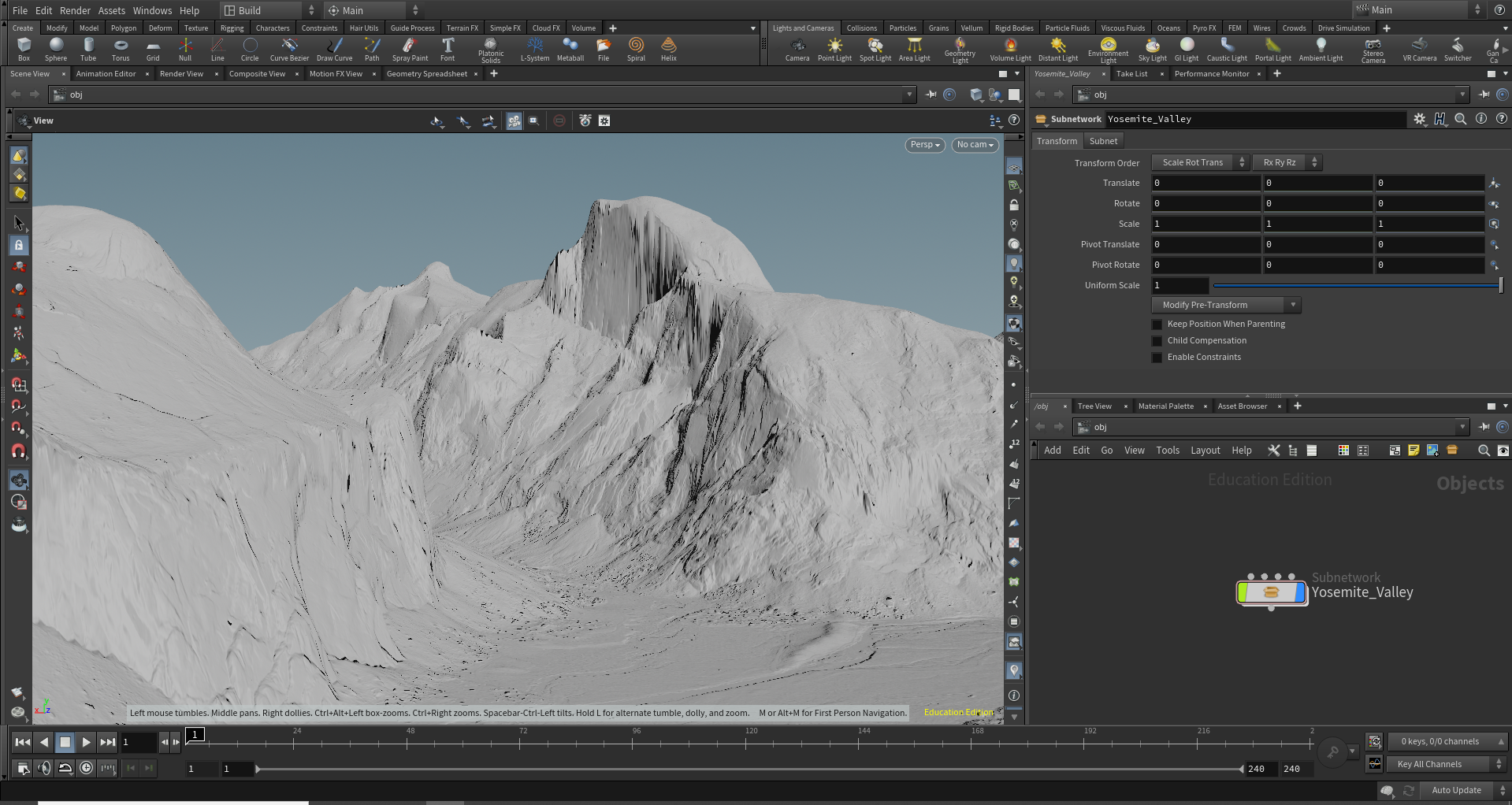
Task: Tick the Enable Constraints checkbox
Action: pyautogui.click(x=1157, y=358)
